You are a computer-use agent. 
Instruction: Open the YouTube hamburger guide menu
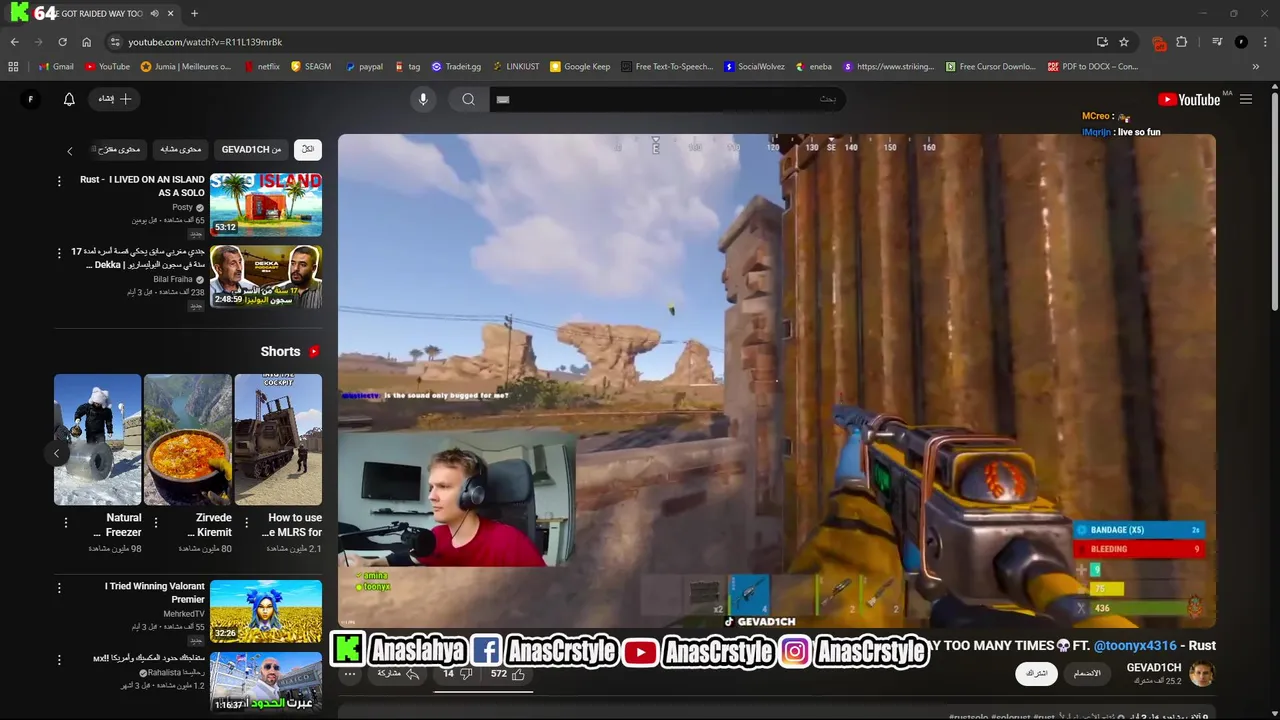pyautogui.click(x=1246, y=99)
